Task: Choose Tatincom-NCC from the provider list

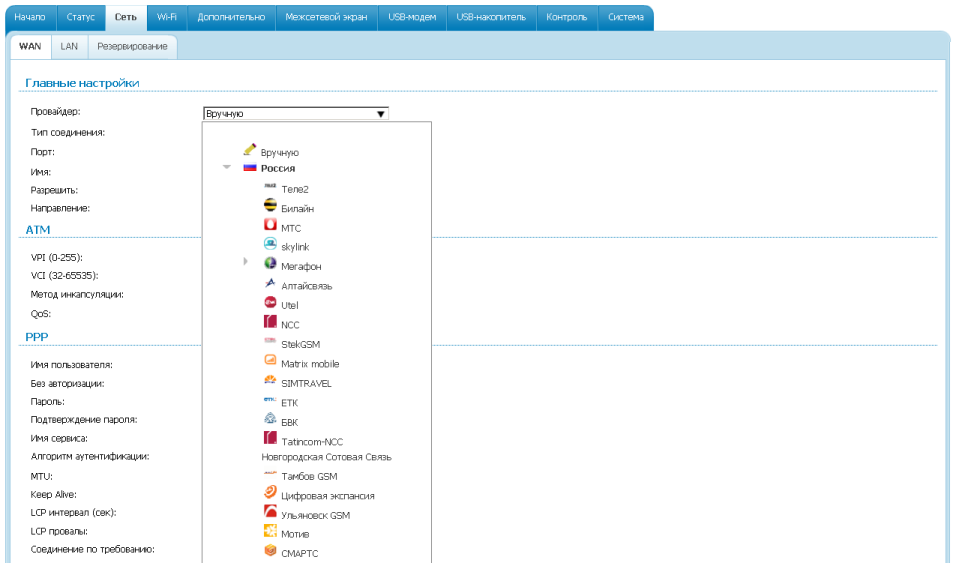Action: coord(312,442)
